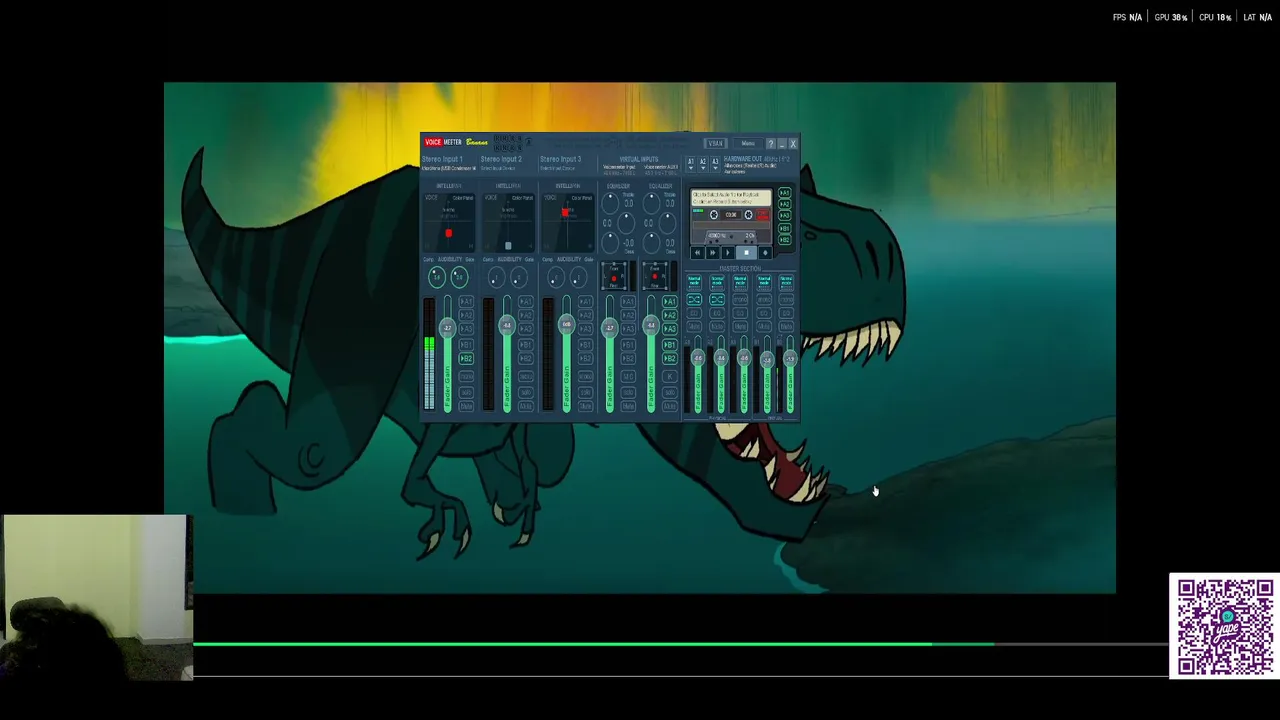1280x720 pixels.
Task: Open Voicemeeter help with the question mark
Action: [x=771, y=144]
